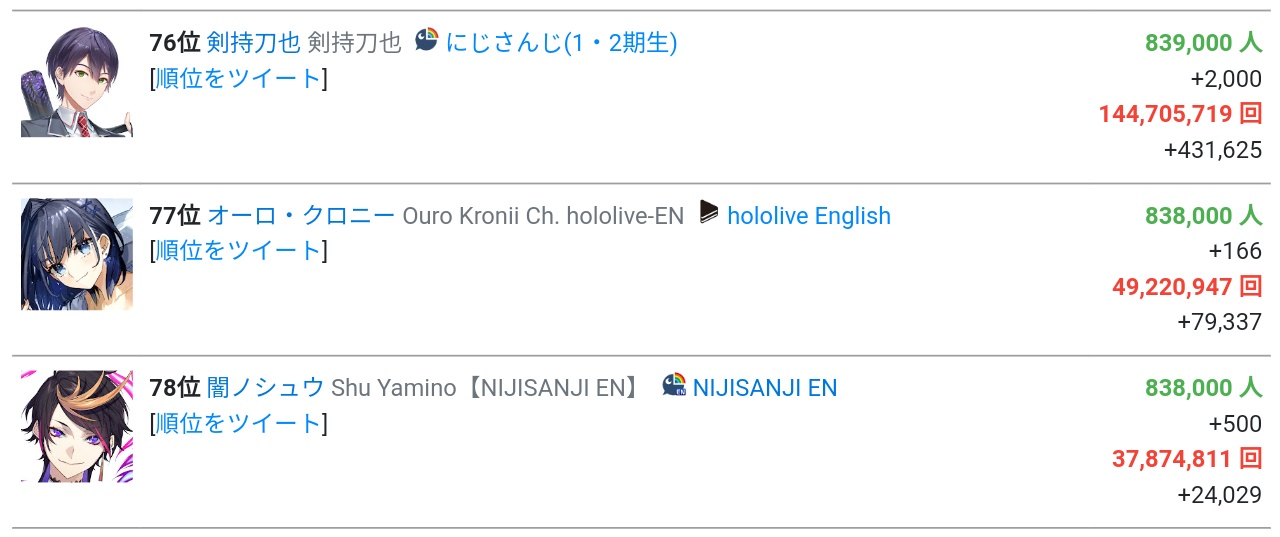
Task: Tweet the rank for 77位 Ouro Kronii
Action: [x=238, y=250]
